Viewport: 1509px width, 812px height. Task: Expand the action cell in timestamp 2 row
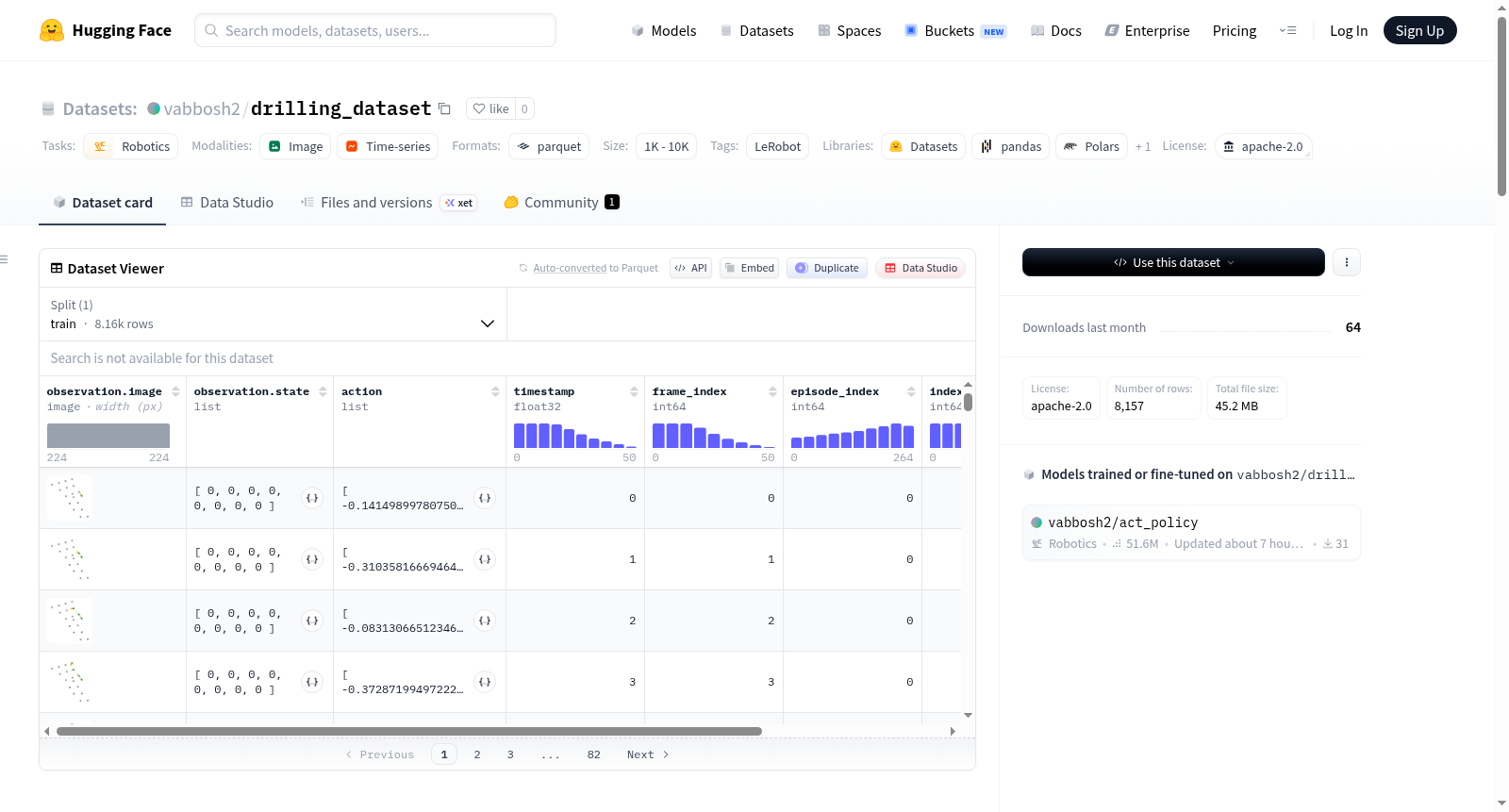coord(485,621)
